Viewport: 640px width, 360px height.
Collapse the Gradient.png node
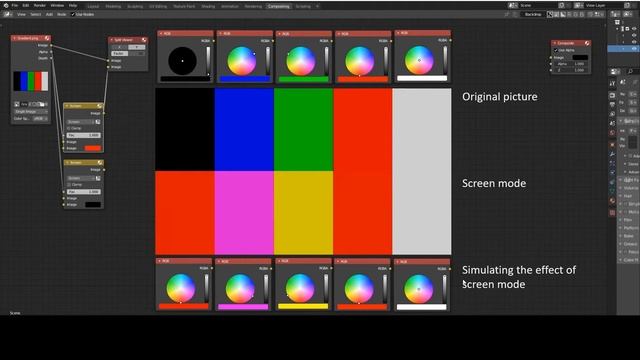(15, 38)
